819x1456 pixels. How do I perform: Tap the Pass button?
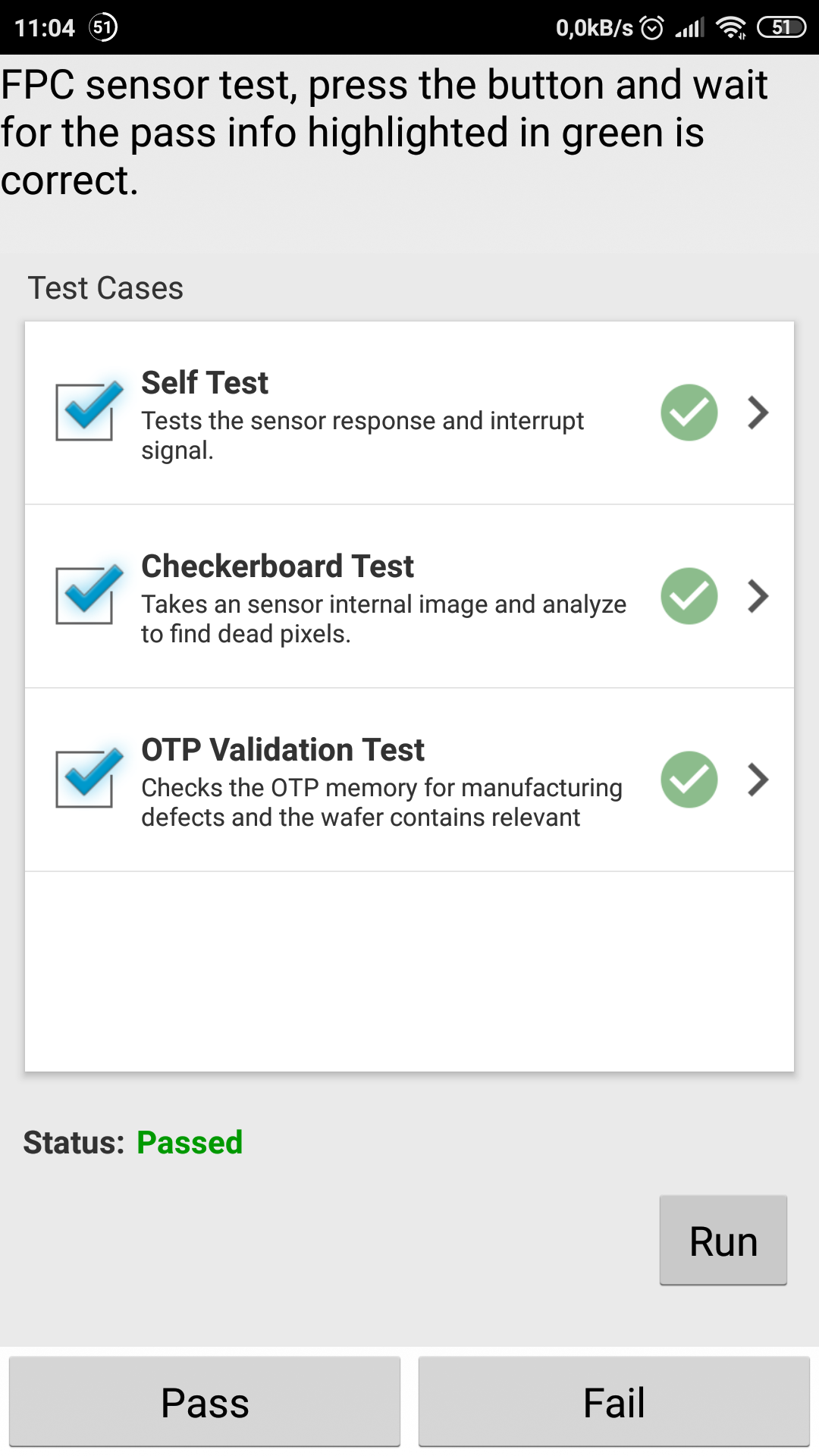(x=205, y=1402)
